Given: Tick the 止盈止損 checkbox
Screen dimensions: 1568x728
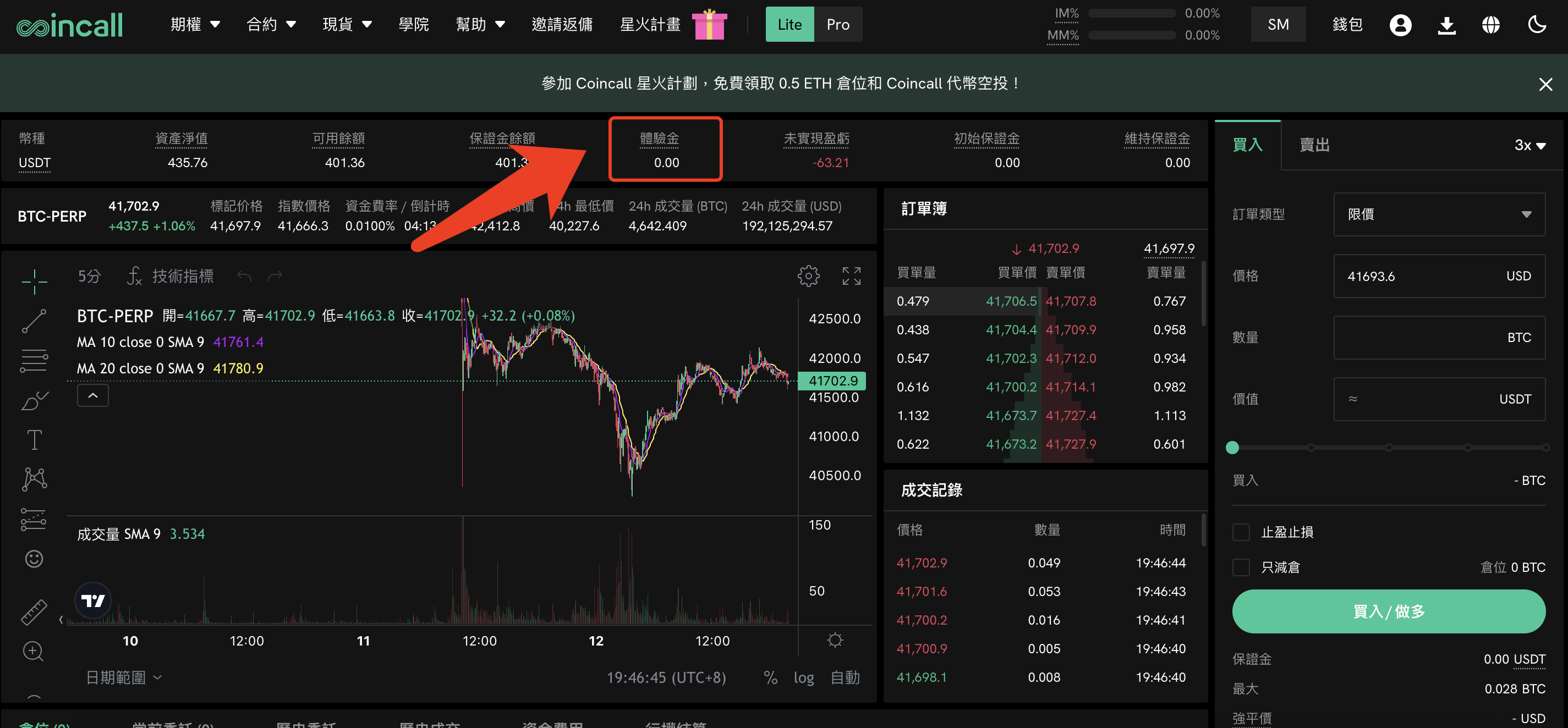Looking at the screenshot, I should (1241, 532).
